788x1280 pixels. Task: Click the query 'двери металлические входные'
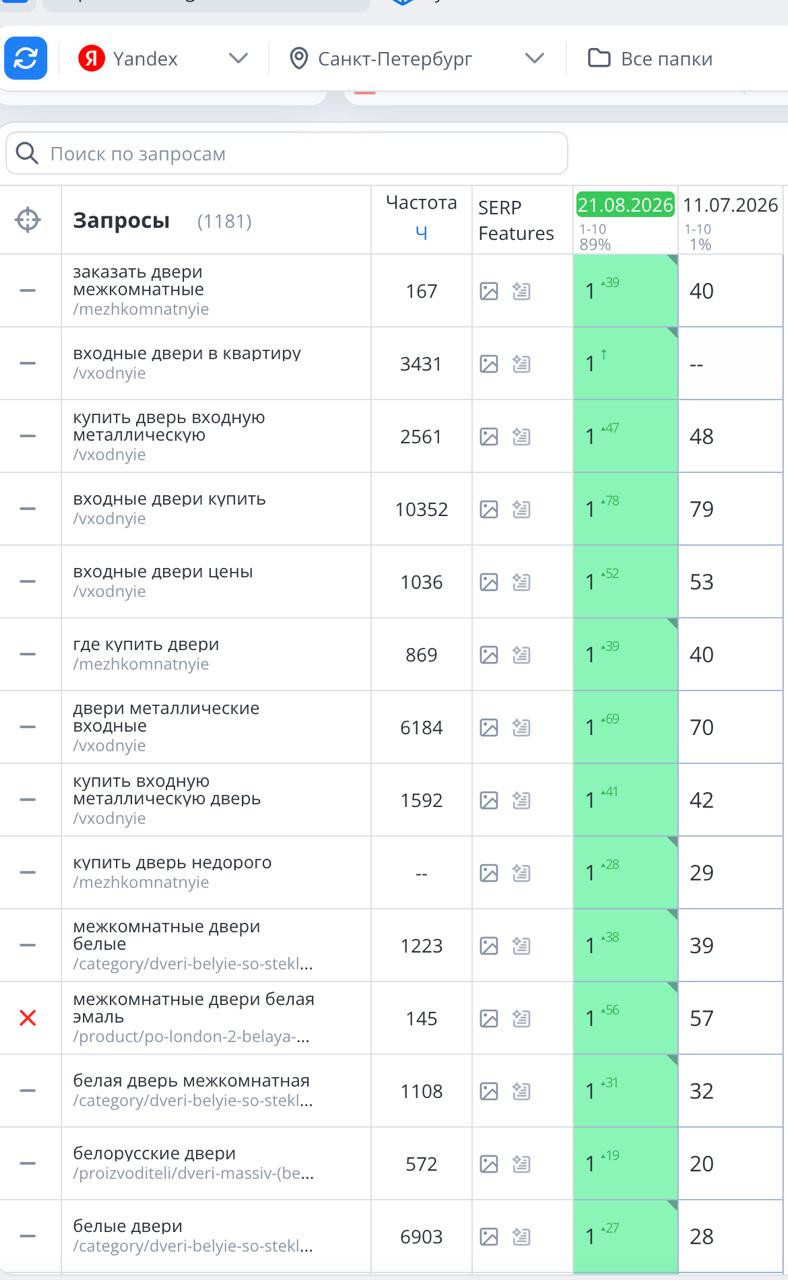coord(166,717)
